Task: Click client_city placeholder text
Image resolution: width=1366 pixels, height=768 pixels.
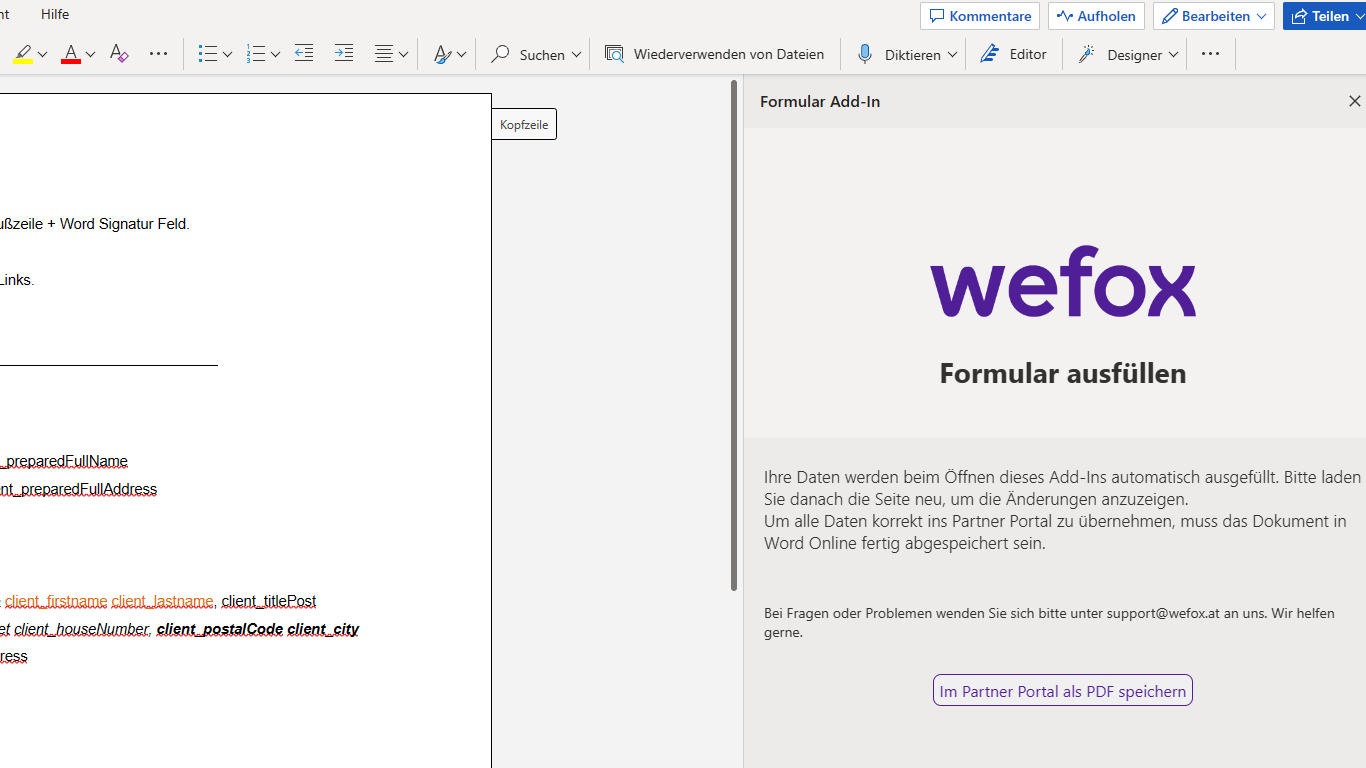Action: [323, 629]
